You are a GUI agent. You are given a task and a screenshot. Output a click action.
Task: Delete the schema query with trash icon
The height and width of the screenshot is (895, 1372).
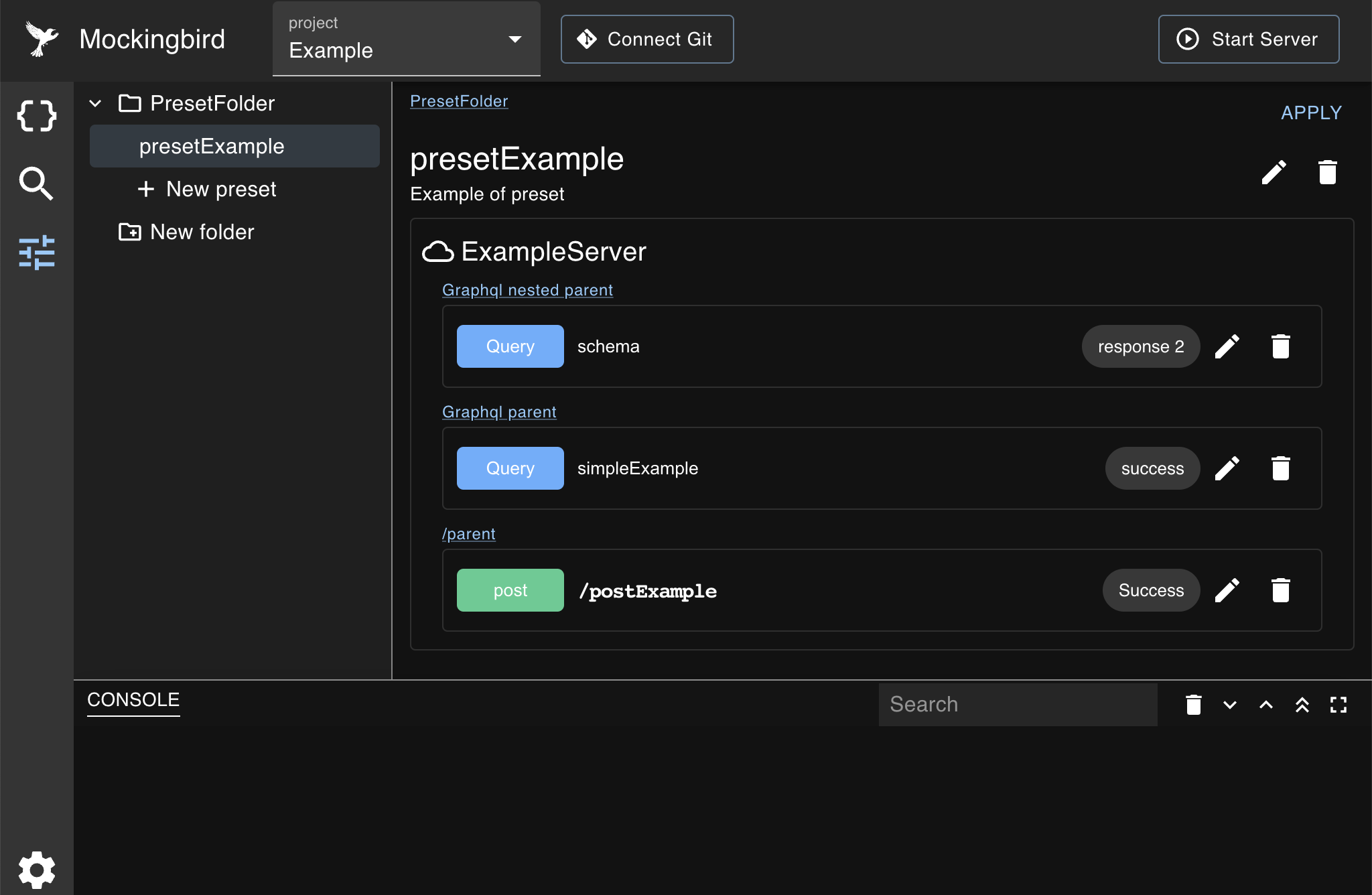pyautogui.click(x=1280, y=346)
